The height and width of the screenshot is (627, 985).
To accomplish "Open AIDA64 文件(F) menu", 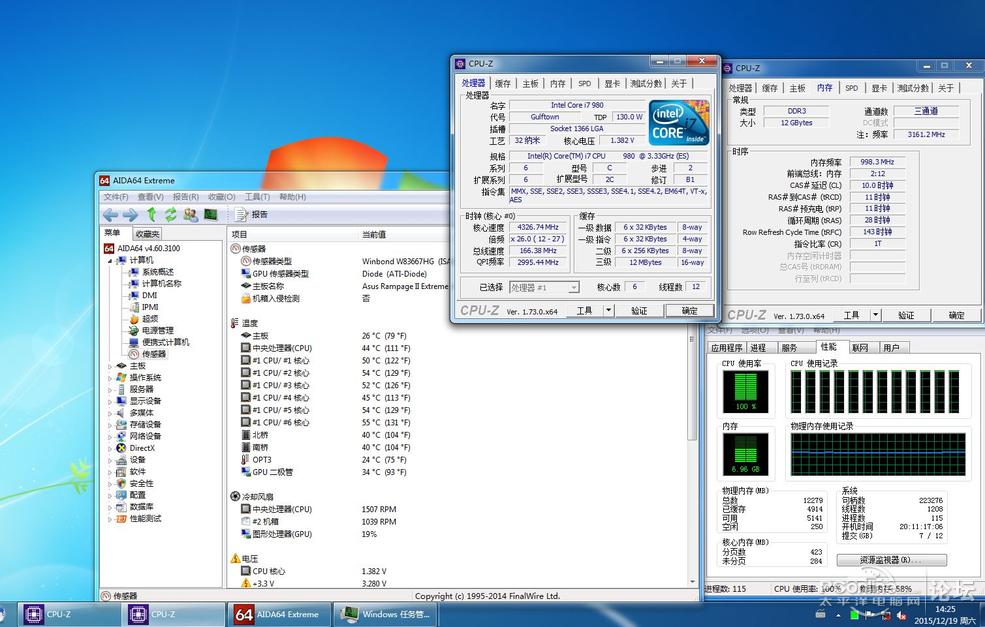I will (116, 197).
